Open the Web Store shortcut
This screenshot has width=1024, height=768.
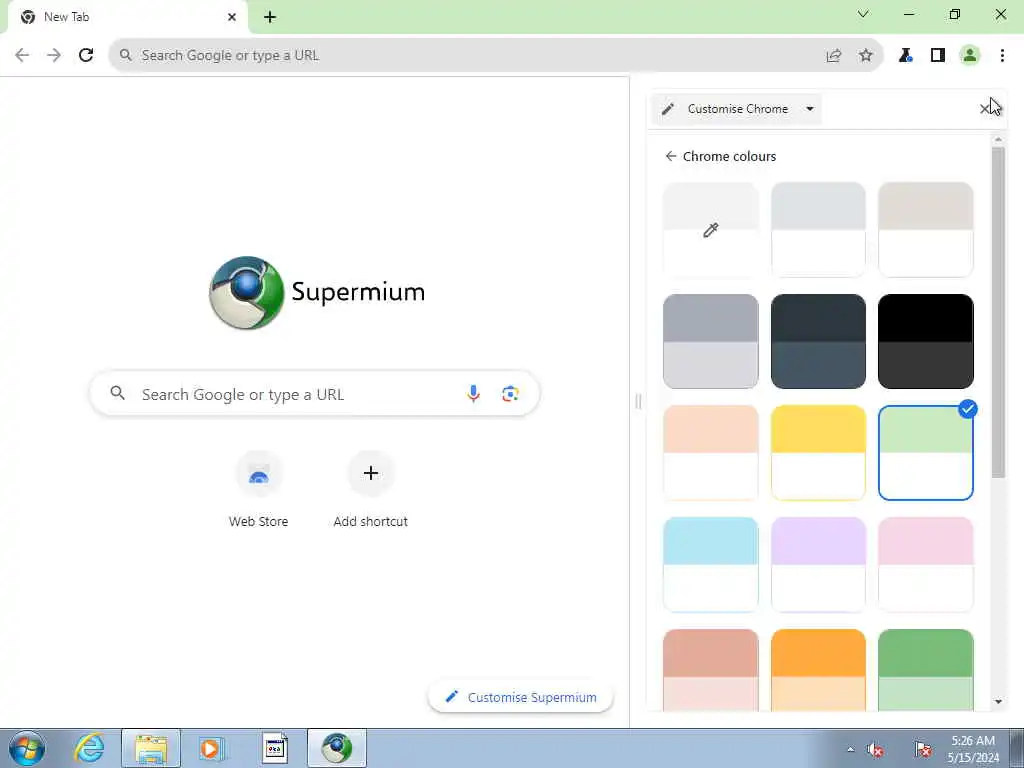[259, 490]
